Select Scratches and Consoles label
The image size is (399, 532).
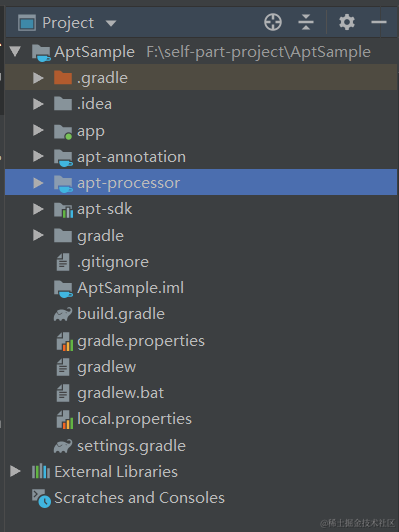pos(139,498)
